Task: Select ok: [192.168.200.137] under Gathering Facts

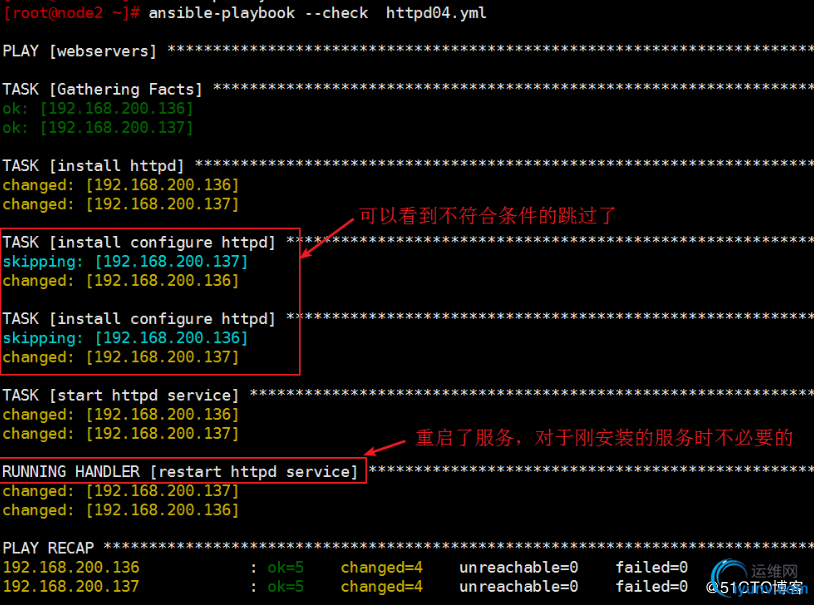Action: coord(98,128)
